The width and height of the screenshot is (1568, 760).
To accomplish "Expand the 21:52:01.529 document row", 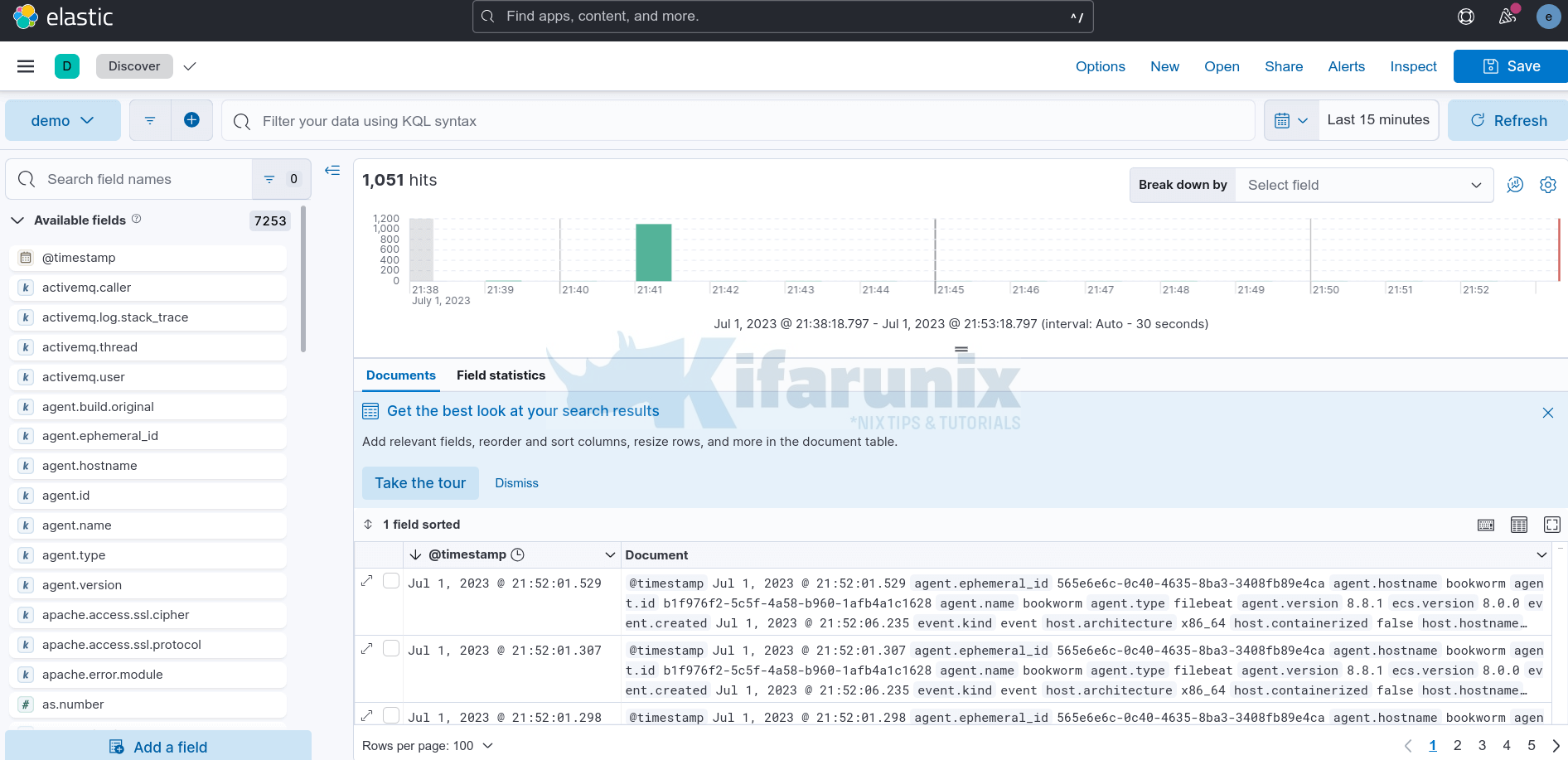I will pyautogui.click(x=367, y=581).
